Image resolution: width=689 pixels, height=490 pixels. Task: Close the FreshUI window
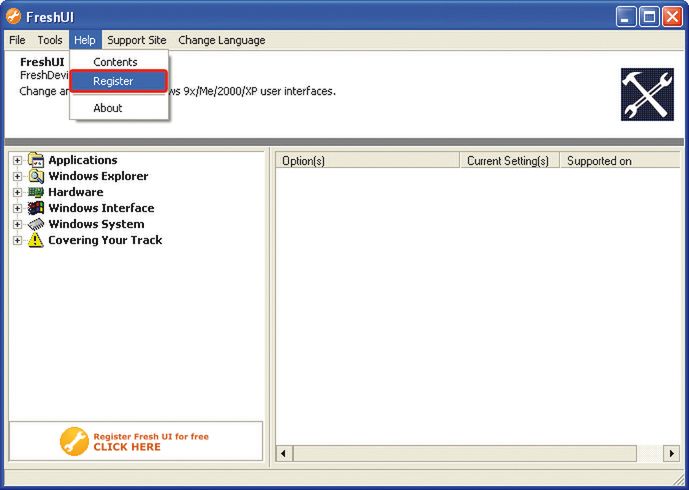pyautogui.click(x=672, y=17)
